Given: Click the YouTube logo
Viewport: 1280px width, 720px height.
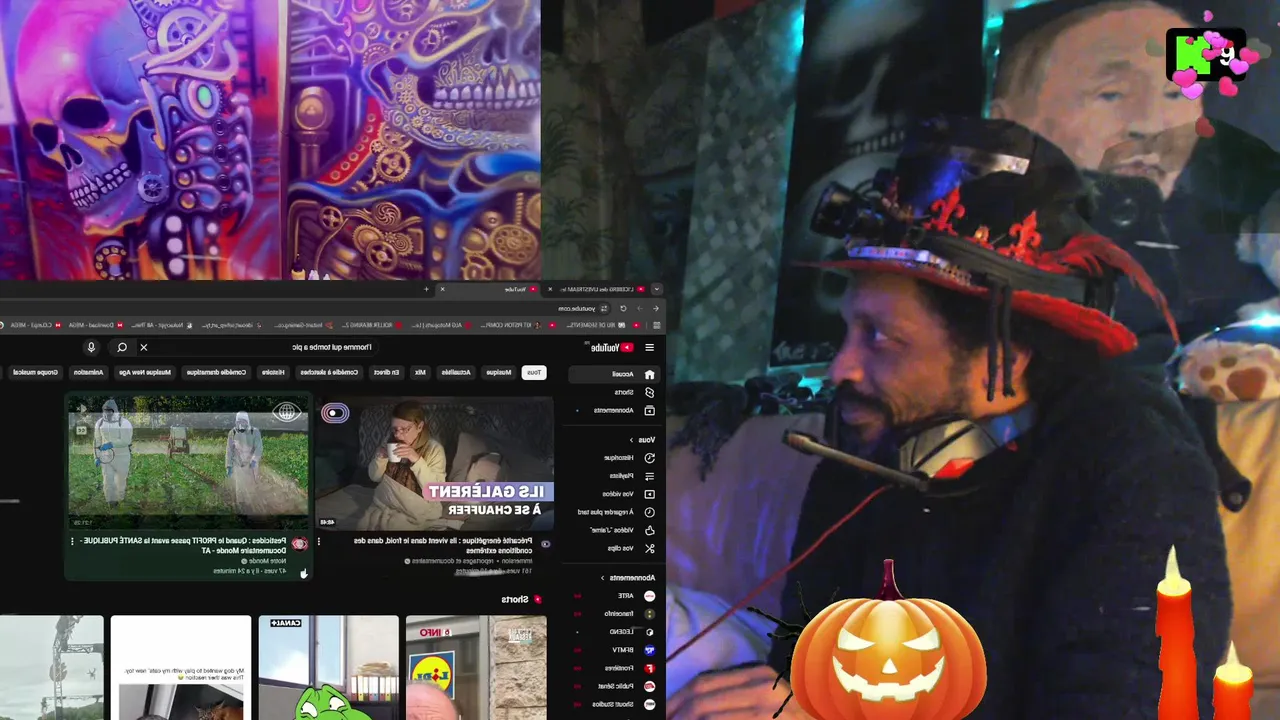Looking at the screenshot, I should [611, 348].
